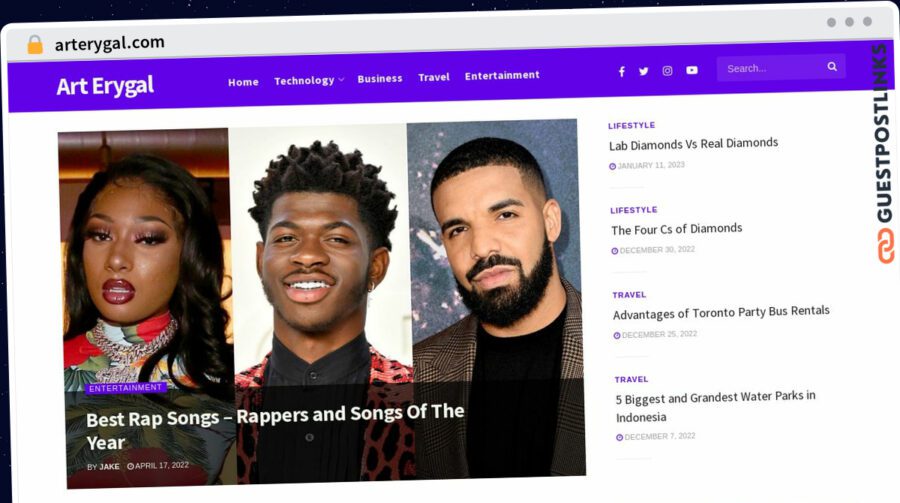
Task: Open Best Rap Songs featured headline
Action: (275, 427)
